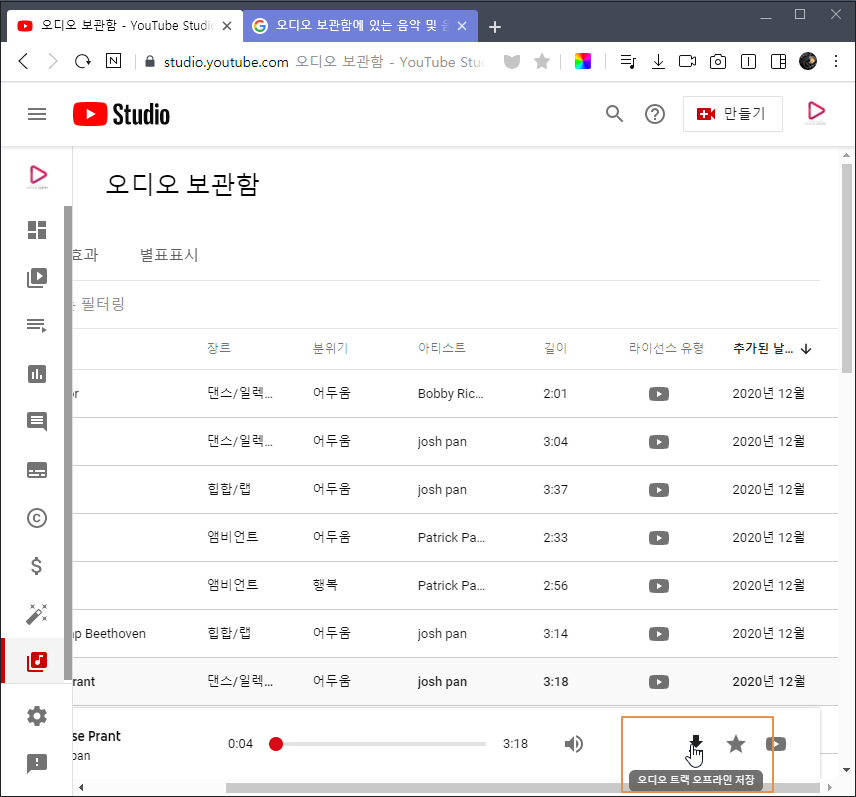Click the horizontal scrollbar at bottom
This screenshot has height=797, width=856.
(x=522, y=788)
